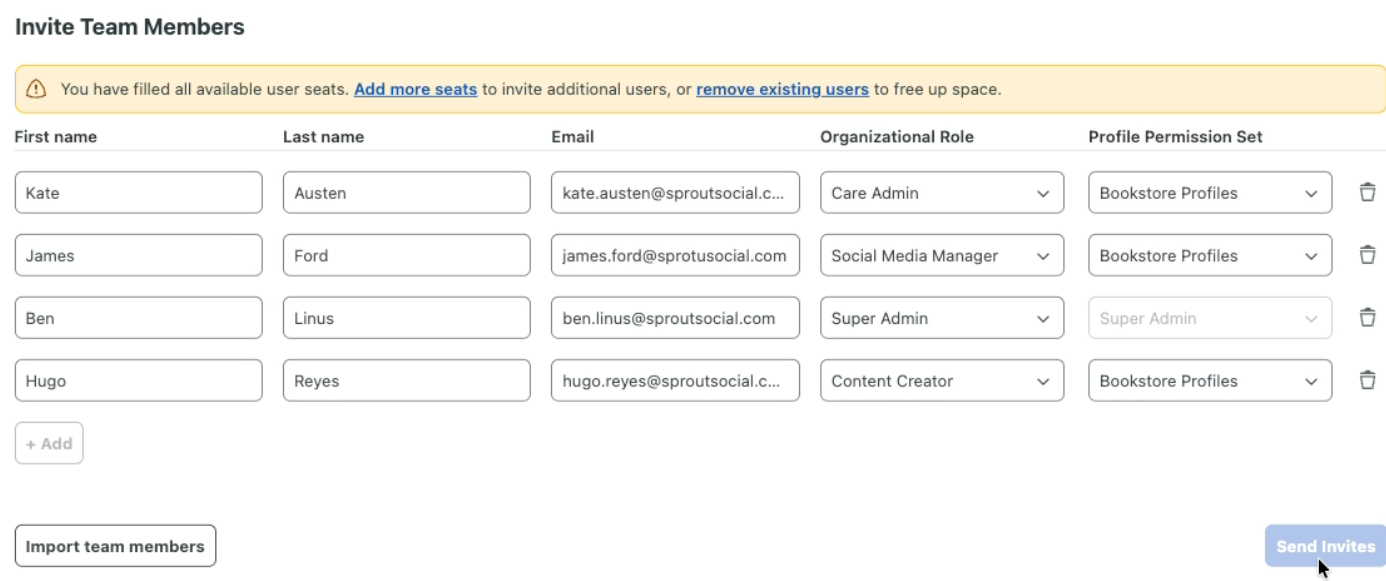Click the Invite Team Members heading
1386x581 pixels.
130,27
